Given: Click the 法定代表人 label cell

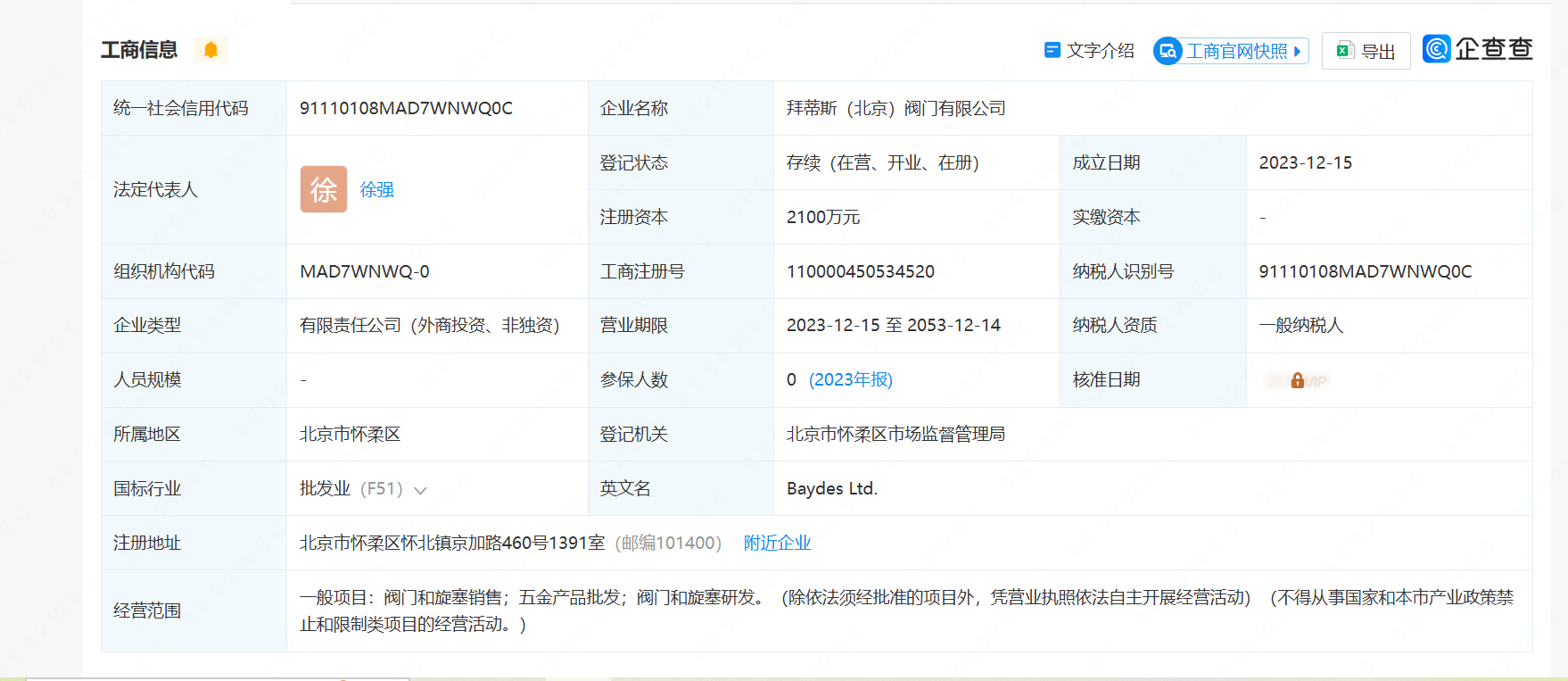Looking at the screenshot, I should point(194,189).
